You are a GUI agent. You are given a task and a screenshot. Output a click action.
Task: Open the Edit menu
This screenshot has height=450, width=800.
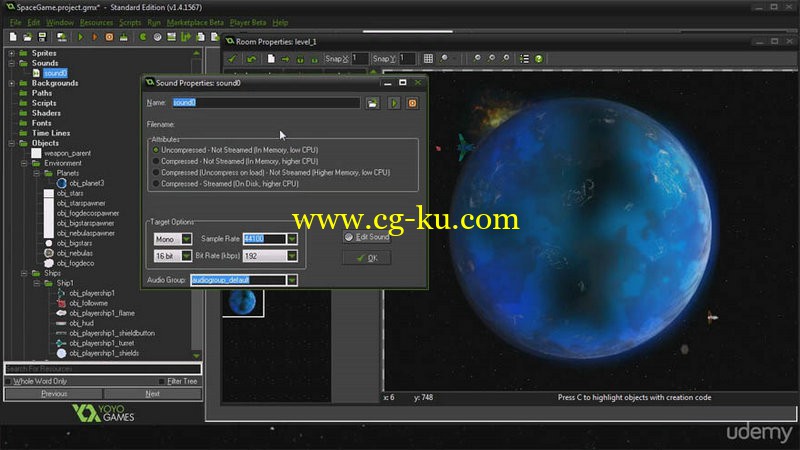[33, 22]
